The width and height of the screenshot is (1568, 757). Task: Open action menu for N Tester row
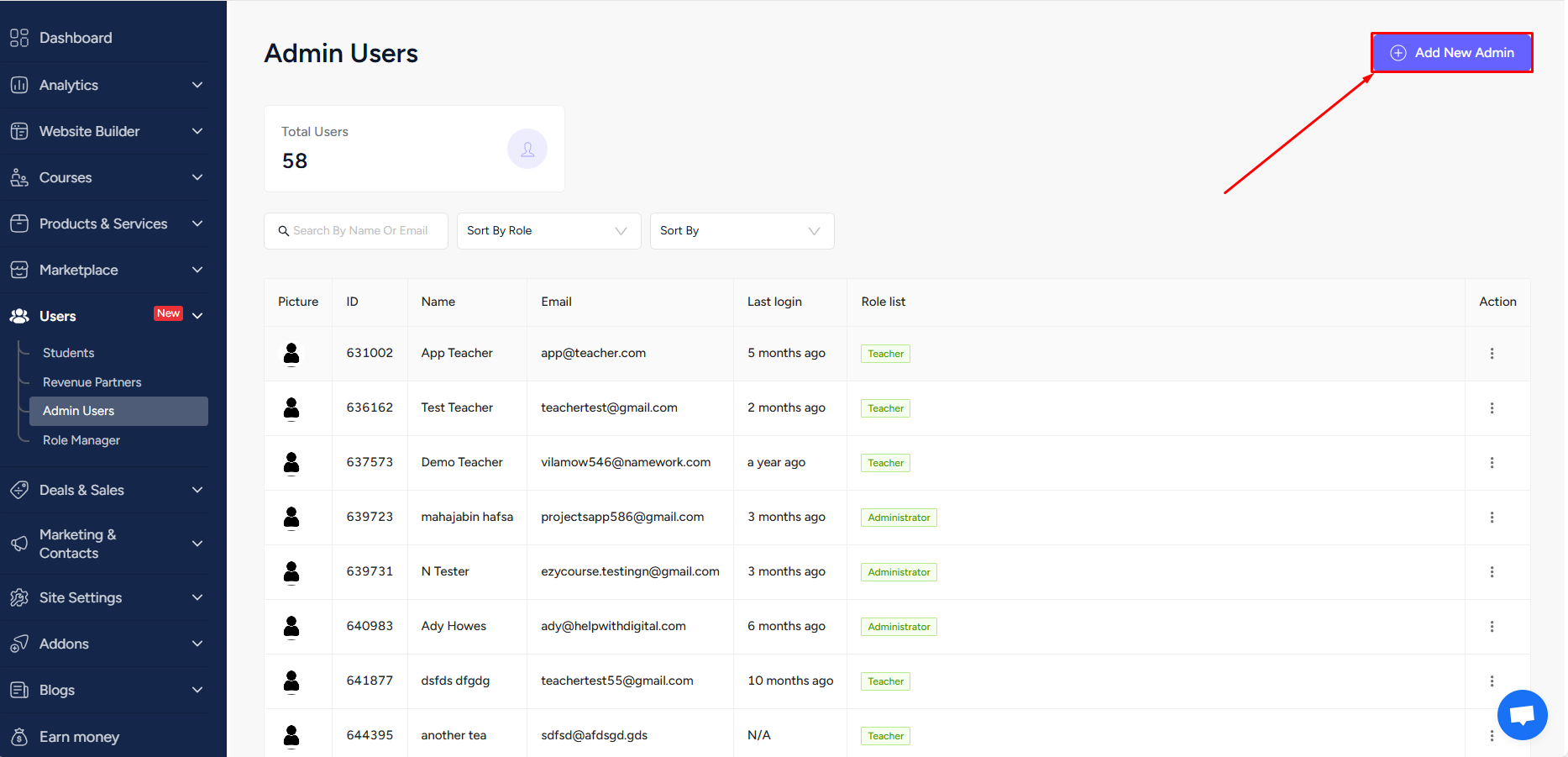tap(1492, 572)
